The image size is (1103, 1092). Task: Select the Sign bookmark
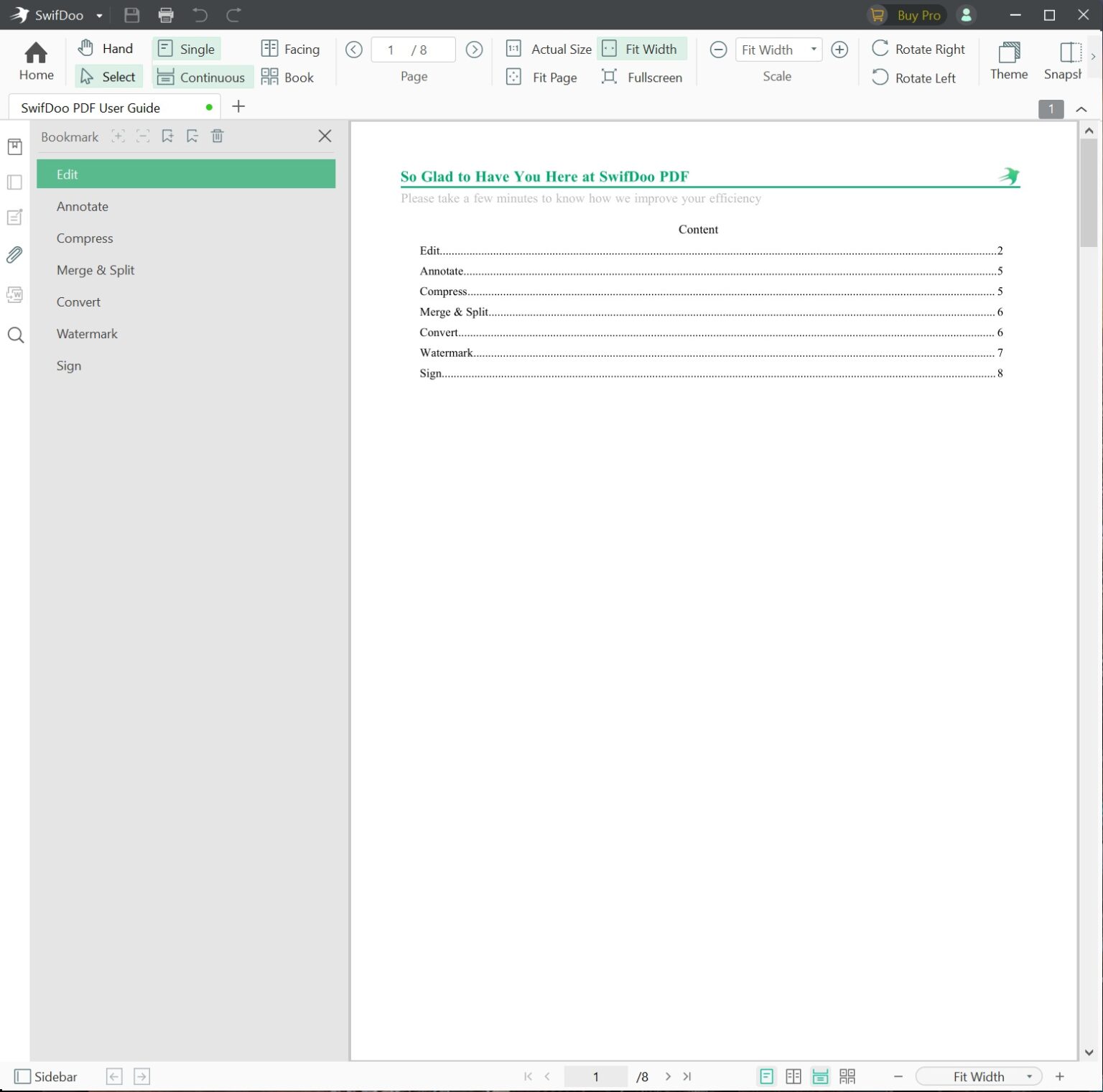pos(186,365)
